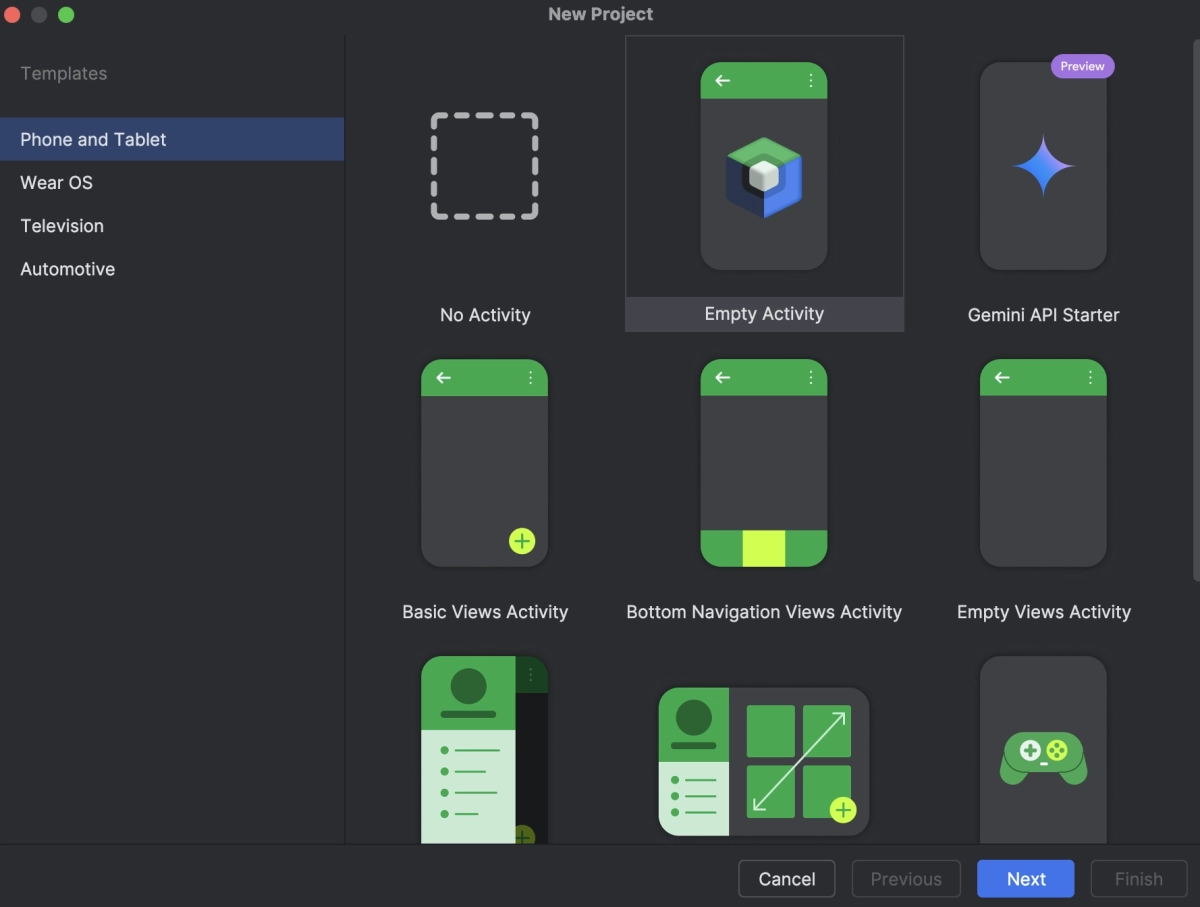Choose the Empty Views Activity template

coord(1043,463)
